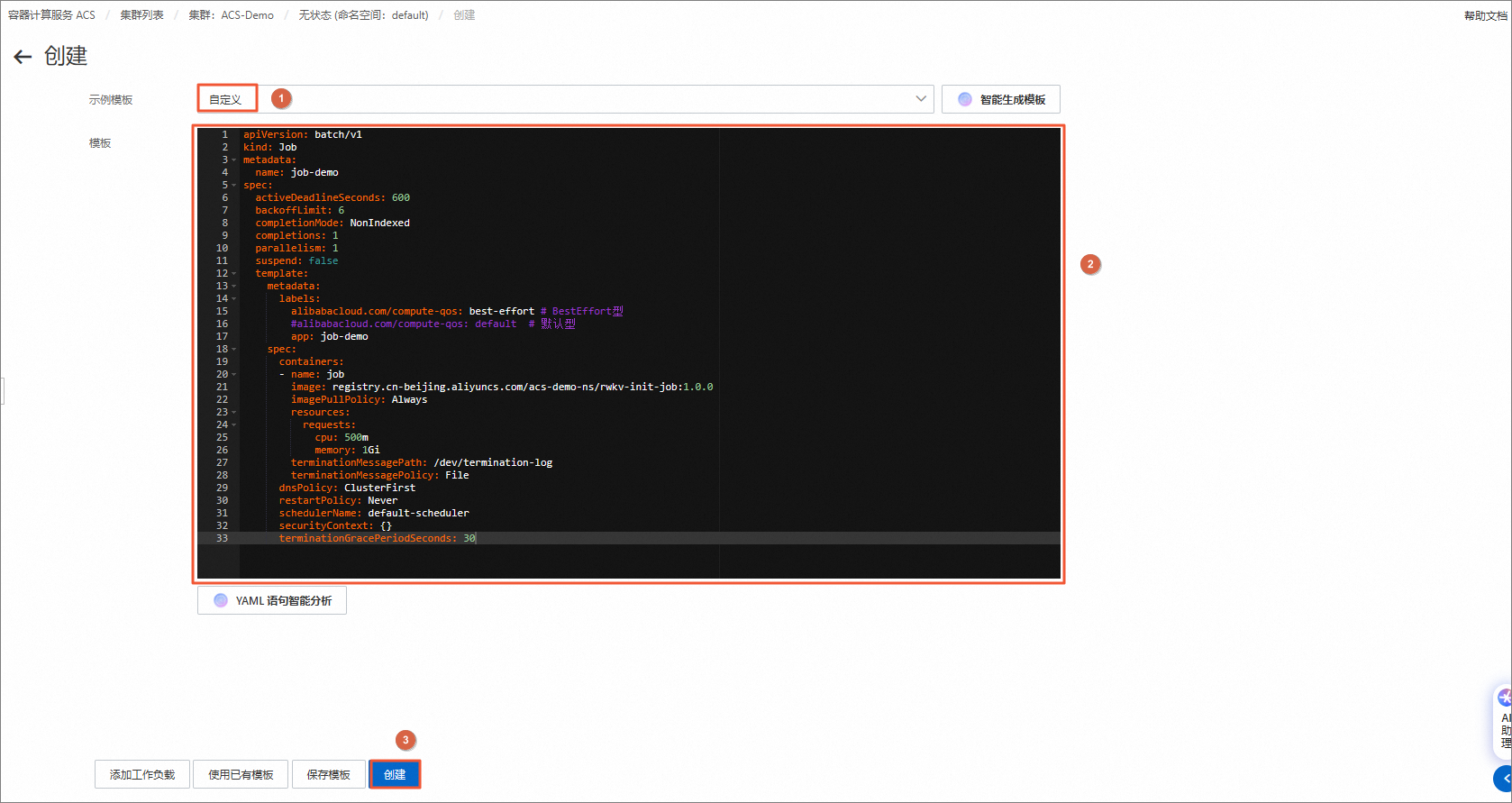Viewport: 1512px width, 803px height.
Task: Collapse the spec fold on line 5
Action: tap(234, 186)
